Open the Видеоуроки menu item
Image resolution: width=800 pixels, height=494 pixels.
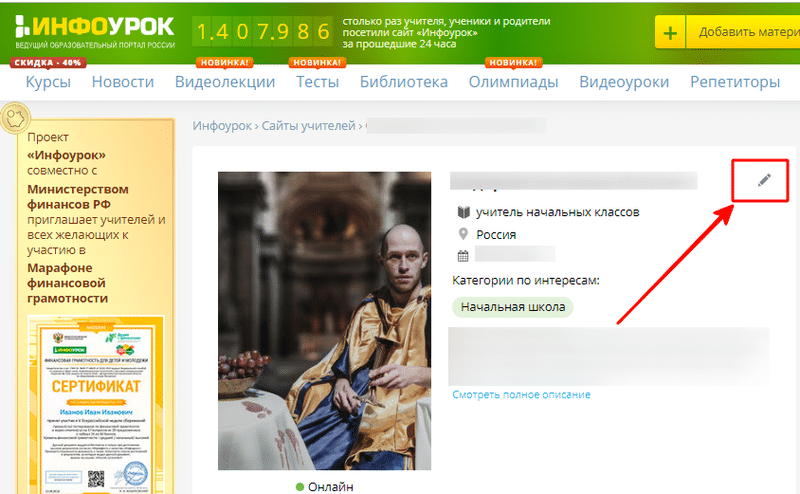(624, 82)
